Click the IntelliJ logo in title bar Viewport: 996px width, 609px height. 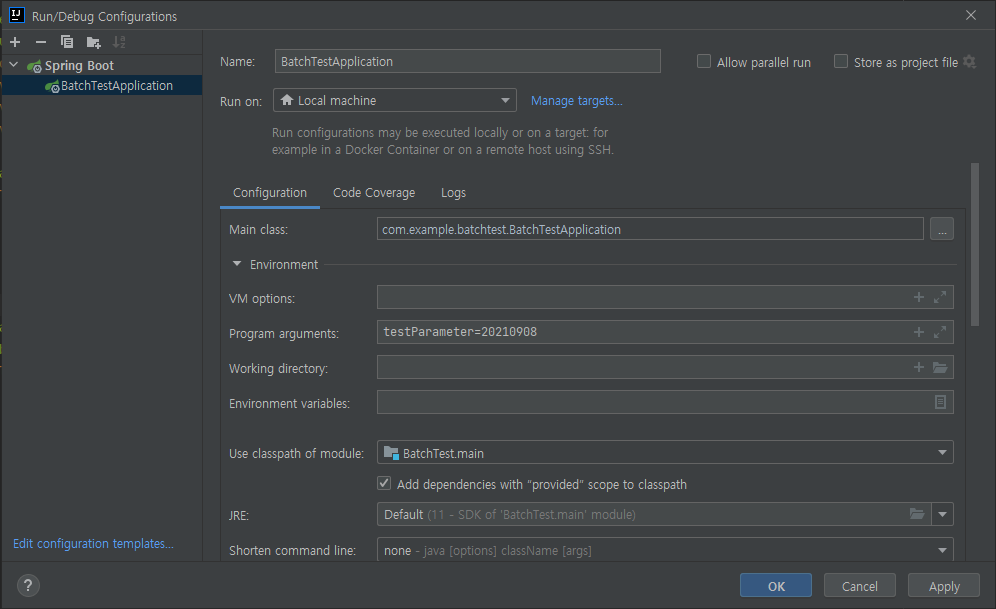pos(17,15)
